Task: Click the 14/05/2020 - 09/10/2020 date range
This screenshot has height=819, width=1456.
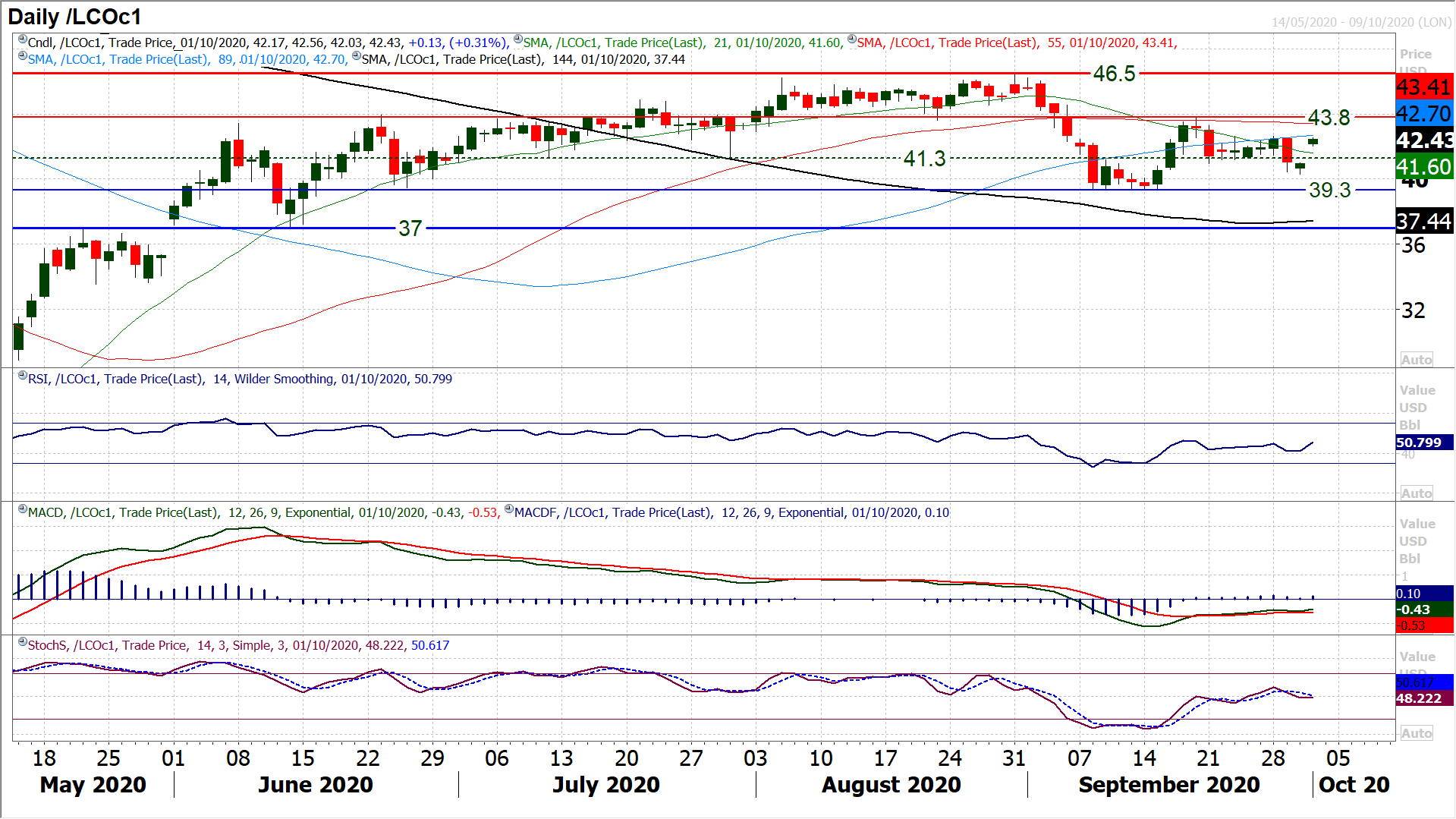Action: tap(1361, 22)
